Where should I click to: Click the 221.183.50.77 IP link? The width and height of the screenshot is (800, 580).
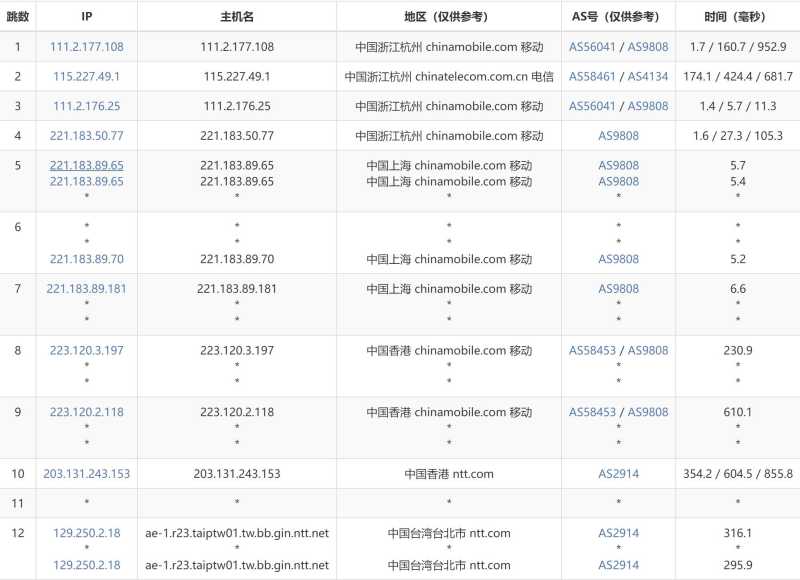86,133
